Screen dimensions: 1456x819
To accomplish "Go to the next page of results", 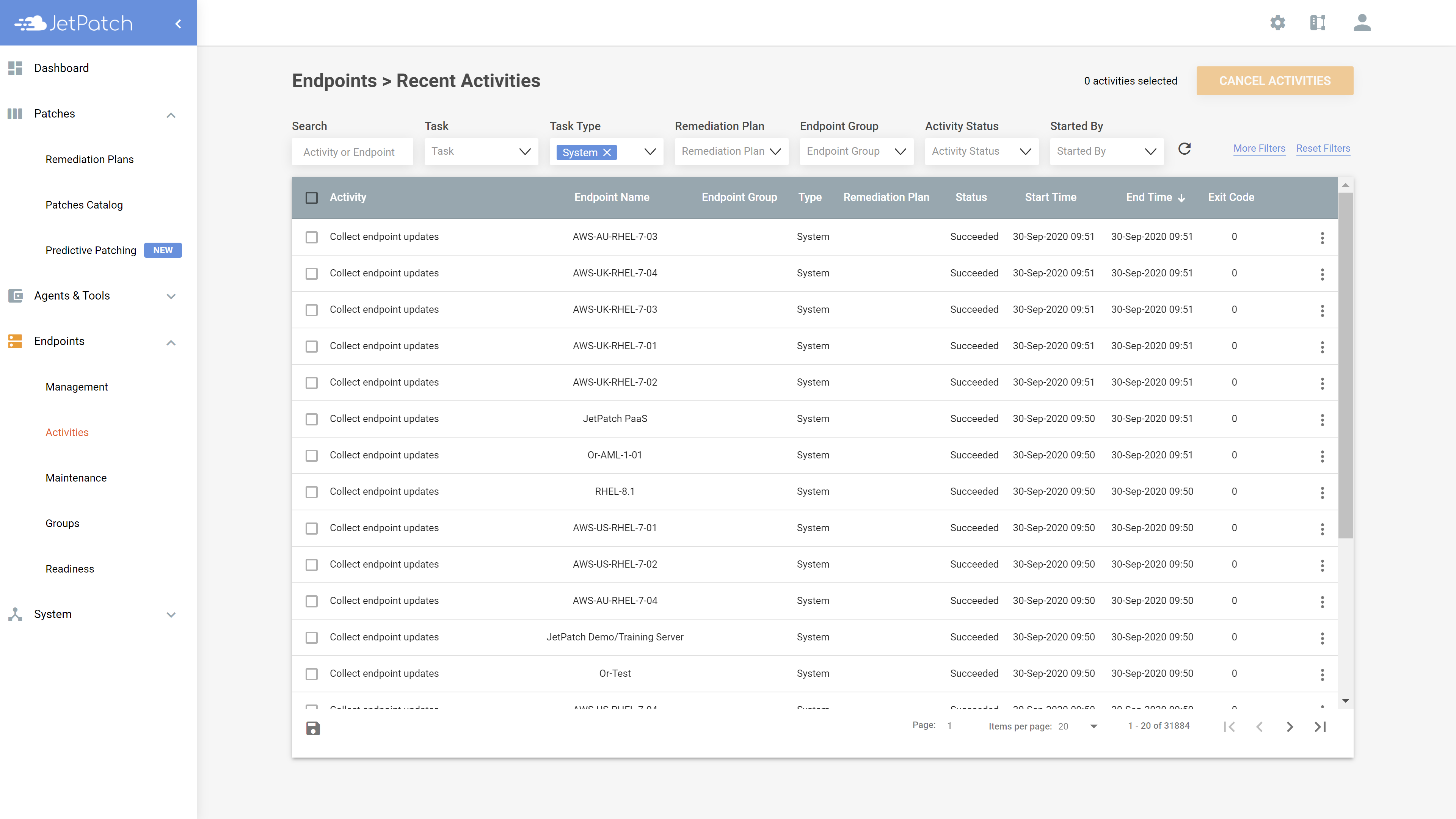I will (1290, 727).
